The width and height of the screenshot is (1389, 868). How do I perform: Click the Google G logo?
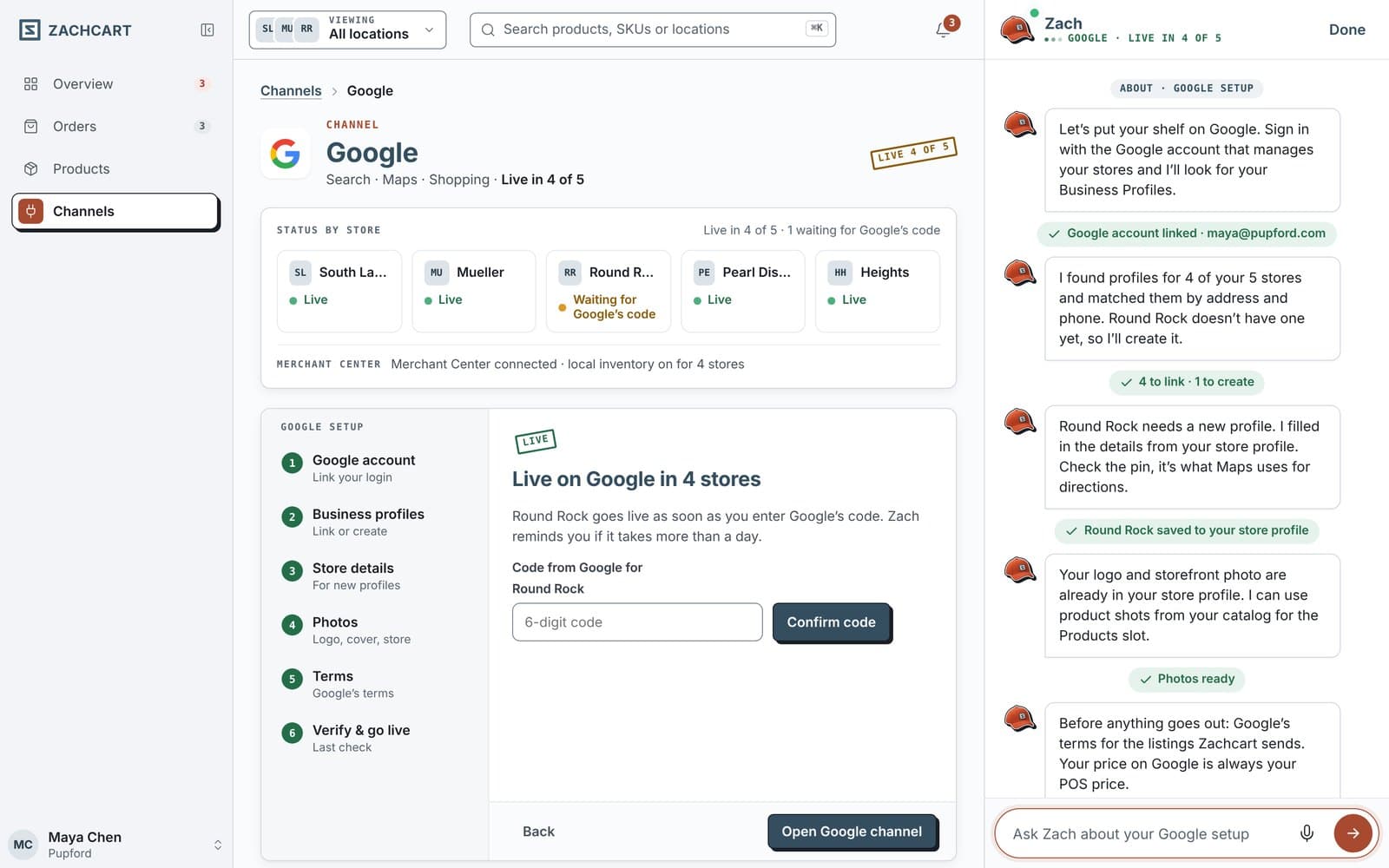pos(286,155)
